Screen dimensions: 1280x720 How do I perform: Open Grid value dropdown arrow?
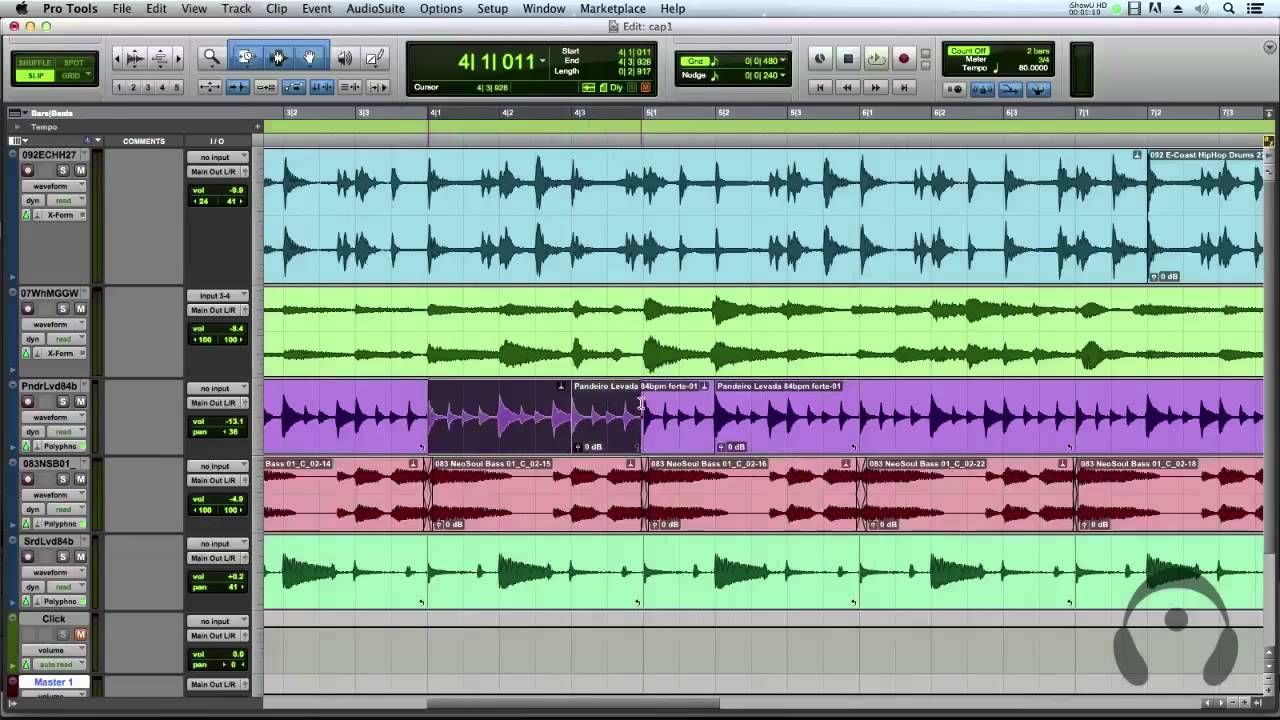click(x=782, y=61)
